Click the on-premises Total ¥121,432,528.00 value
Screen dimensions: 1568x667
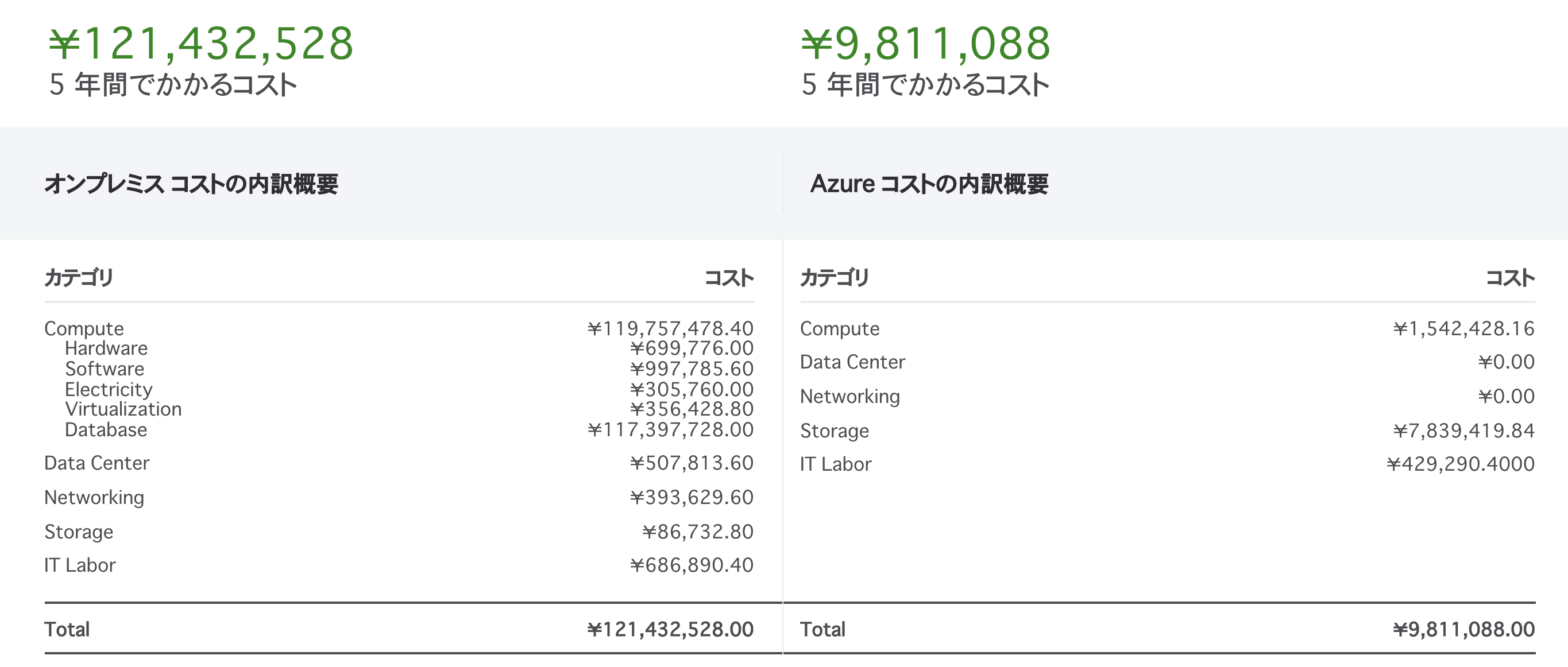tap(670, 629)
